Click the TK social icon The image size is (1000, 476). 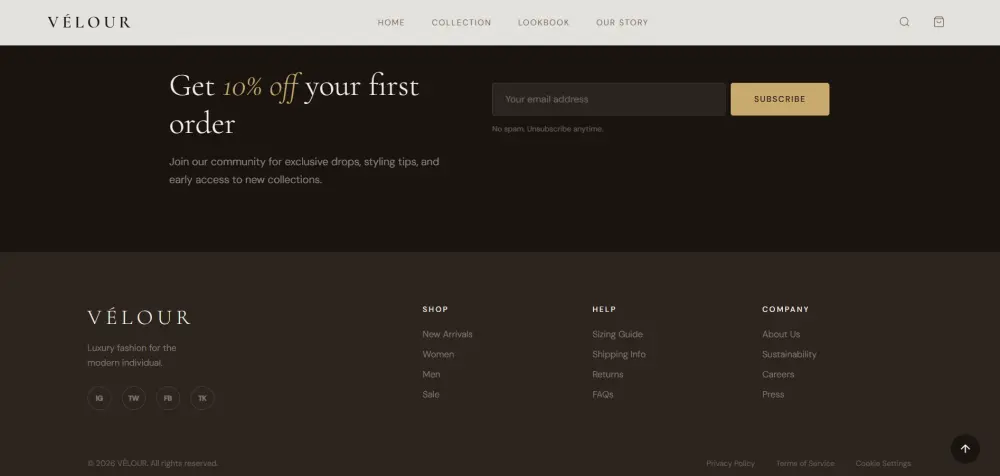pos(202,398)
